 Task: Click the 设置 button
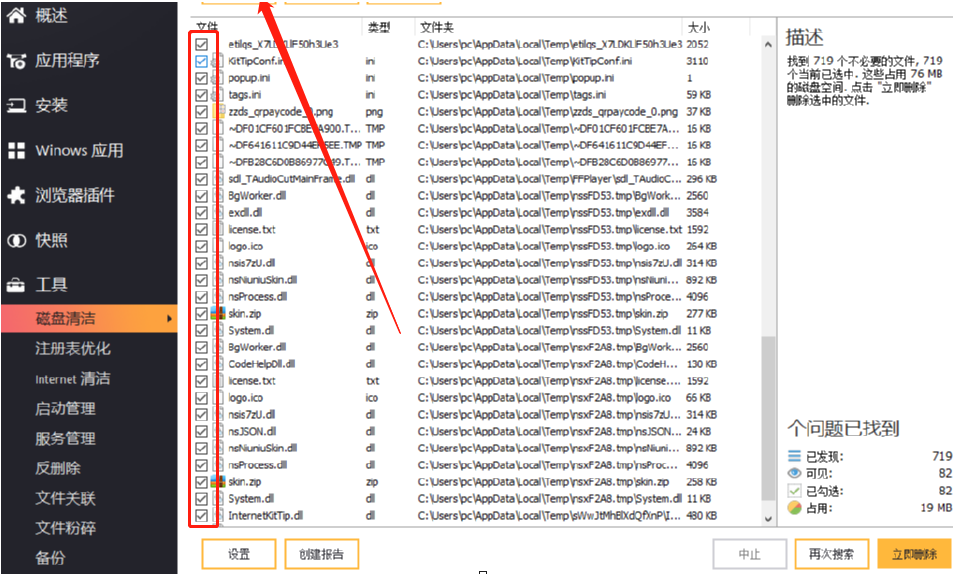pyautogui.click(x=239, y=554)
